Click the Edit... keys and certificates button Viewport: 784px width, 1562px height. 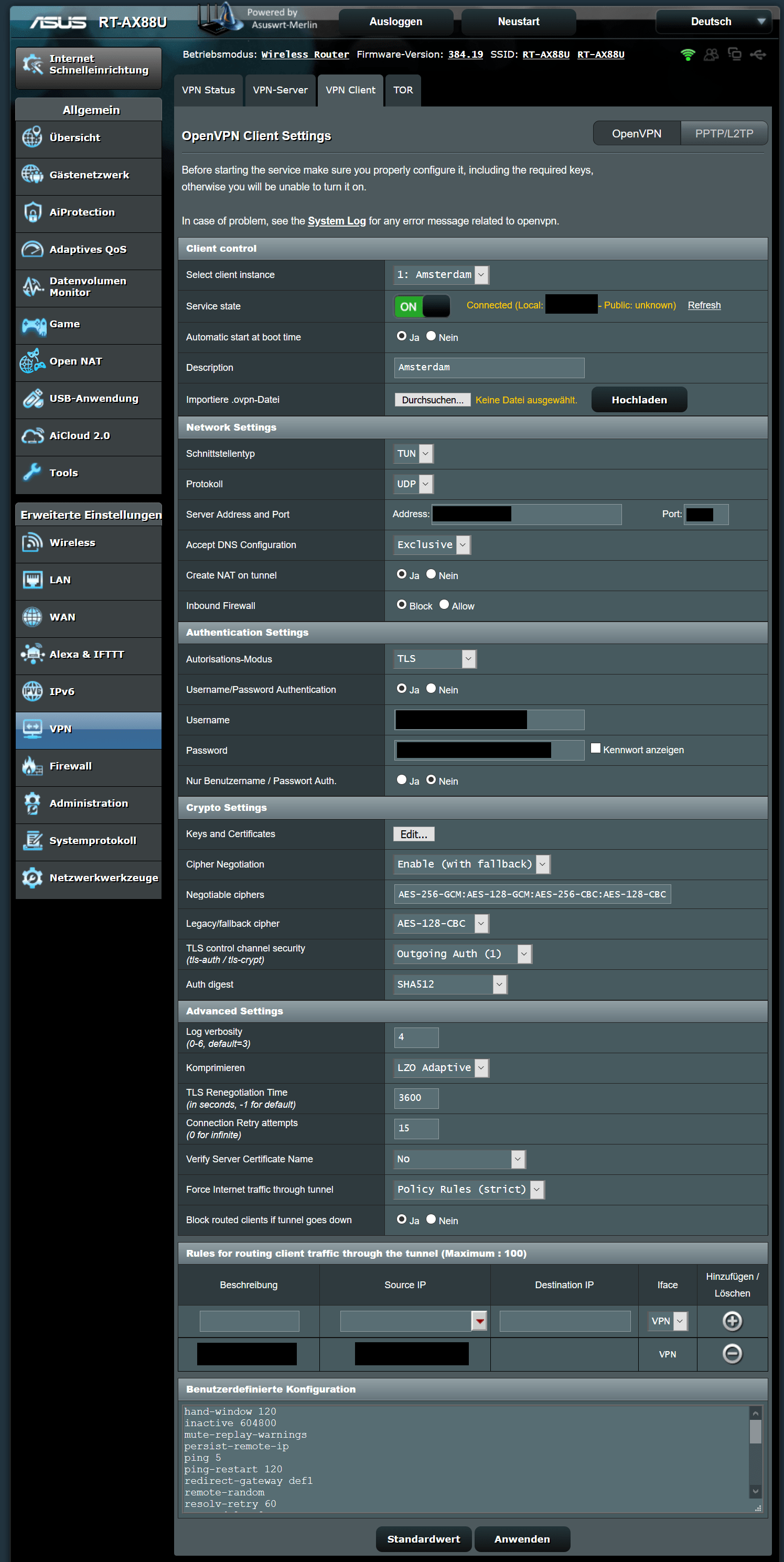click(x=414, y=835)
